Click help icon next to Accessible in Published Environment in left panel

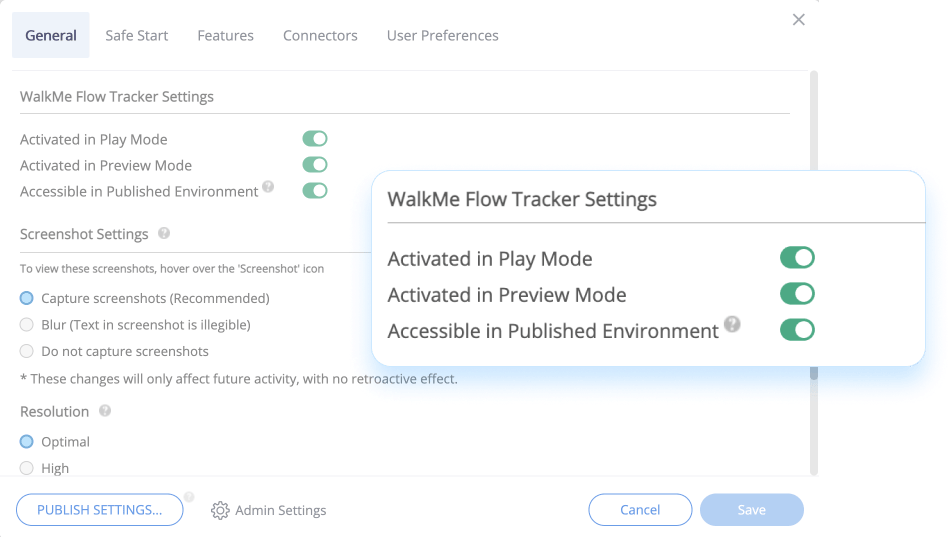coord(268,186)
